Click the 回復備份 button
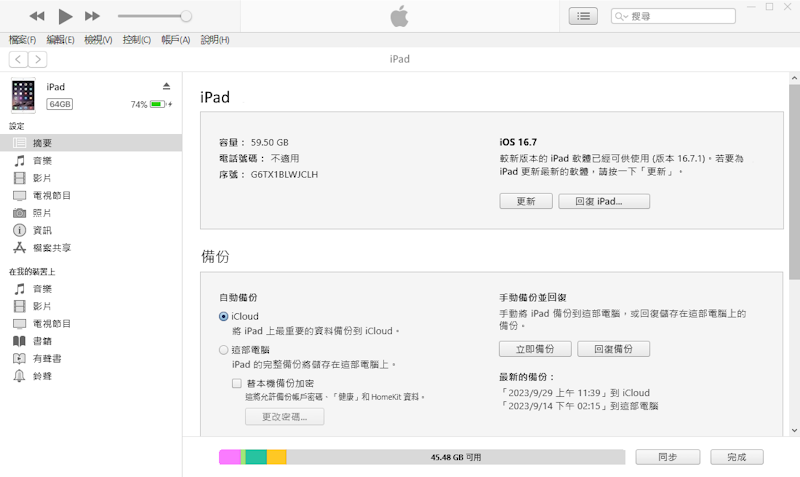 coord(614,349)
